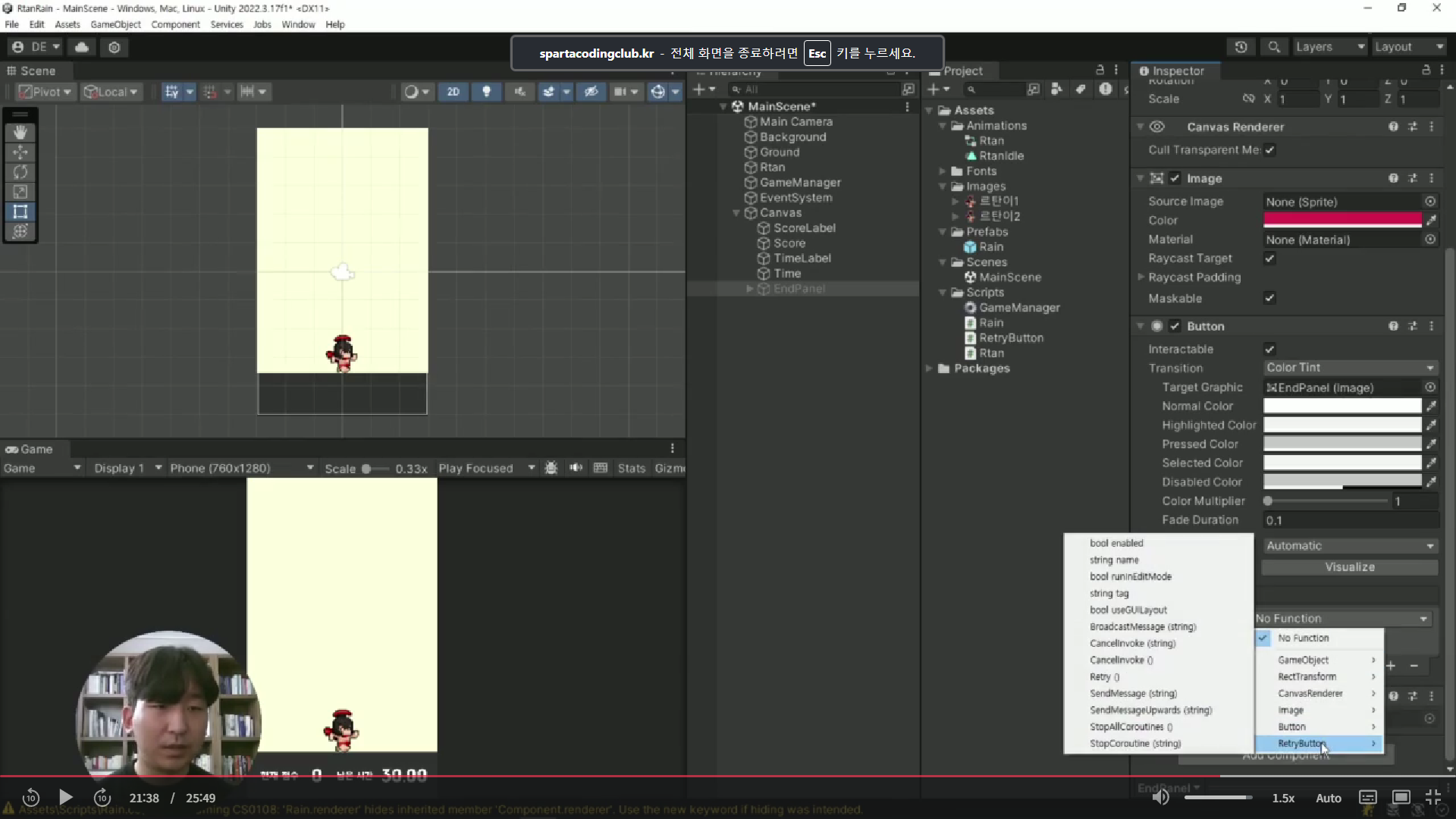Open the Phone (760x1280) aspect dropdown
The height and width of the screenshot is (819, 1456).
coord(241,468)
